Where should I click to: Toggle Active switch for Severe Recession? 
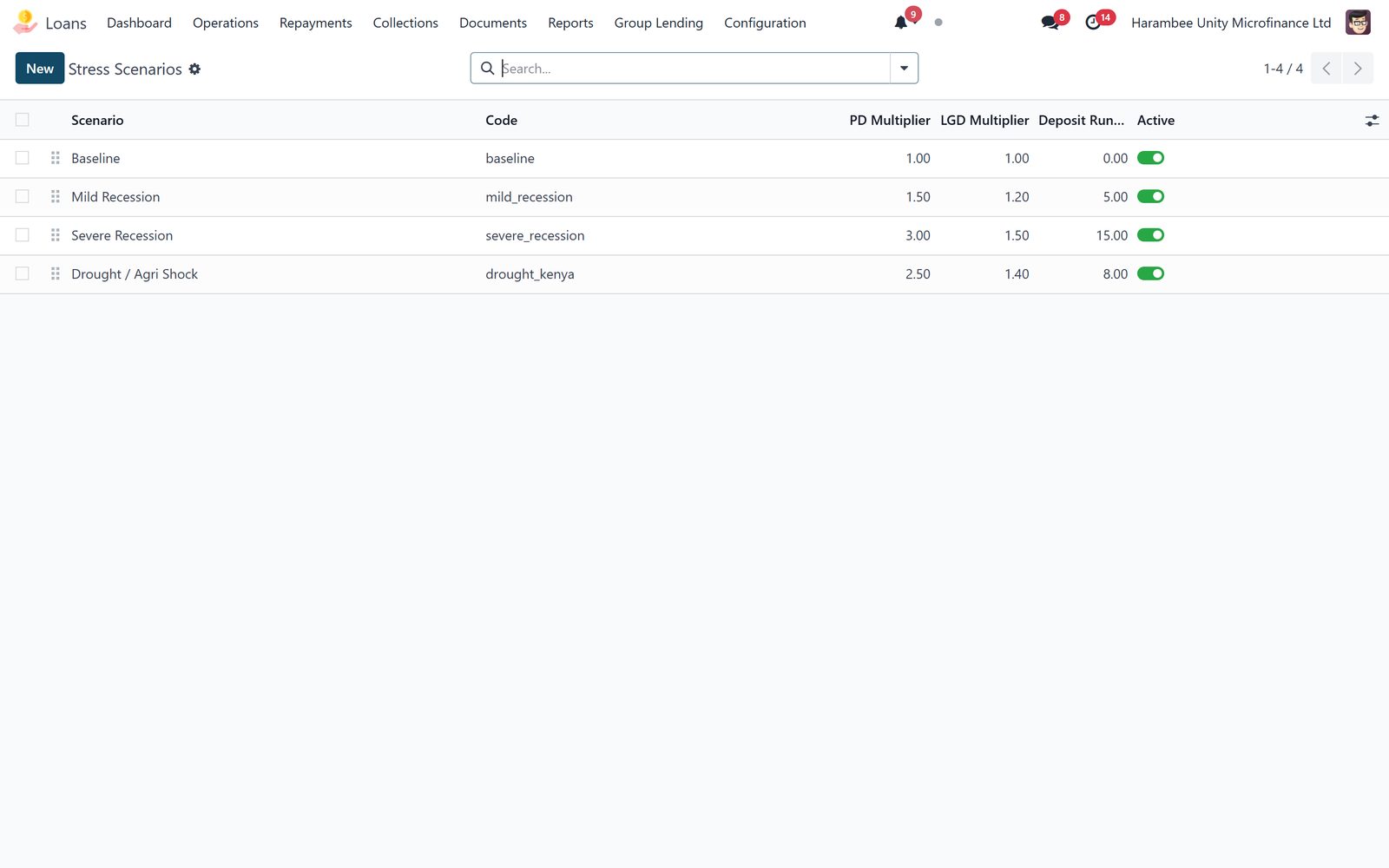(x=1151, y=235)
